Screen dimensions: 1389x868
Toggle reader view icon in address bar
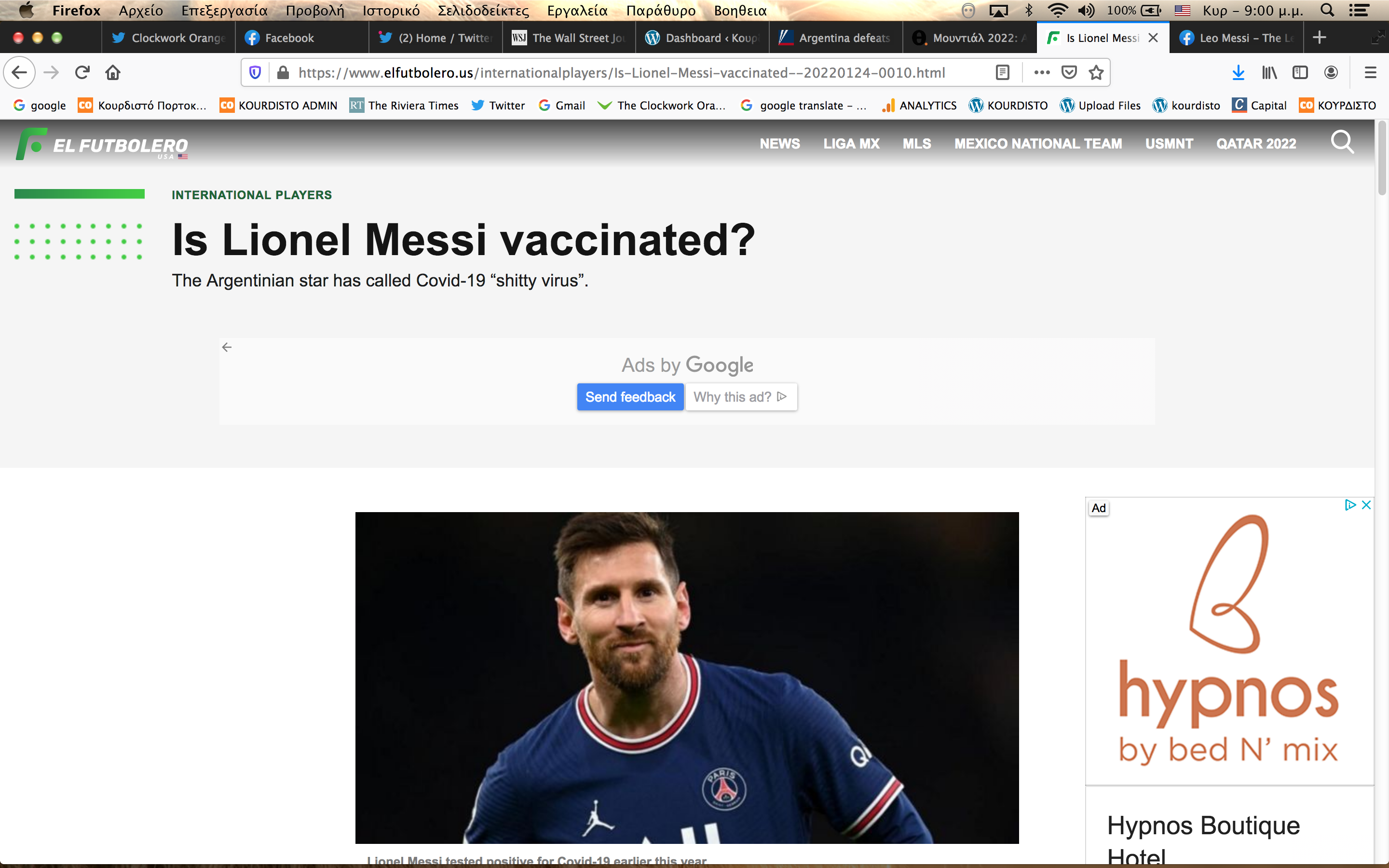1002,72
